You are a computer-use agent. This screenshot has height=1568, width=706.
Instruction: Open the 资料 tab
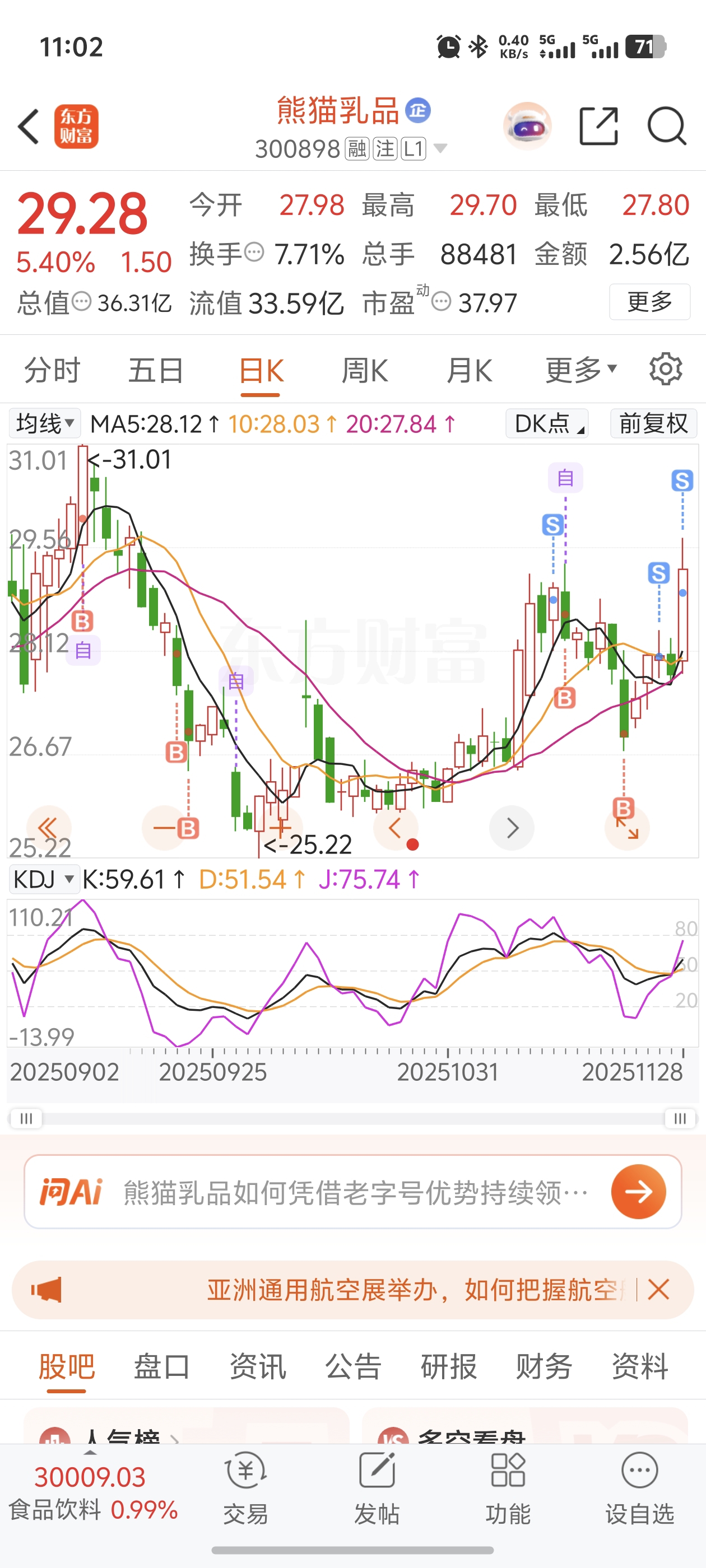tap(640, 1366)
